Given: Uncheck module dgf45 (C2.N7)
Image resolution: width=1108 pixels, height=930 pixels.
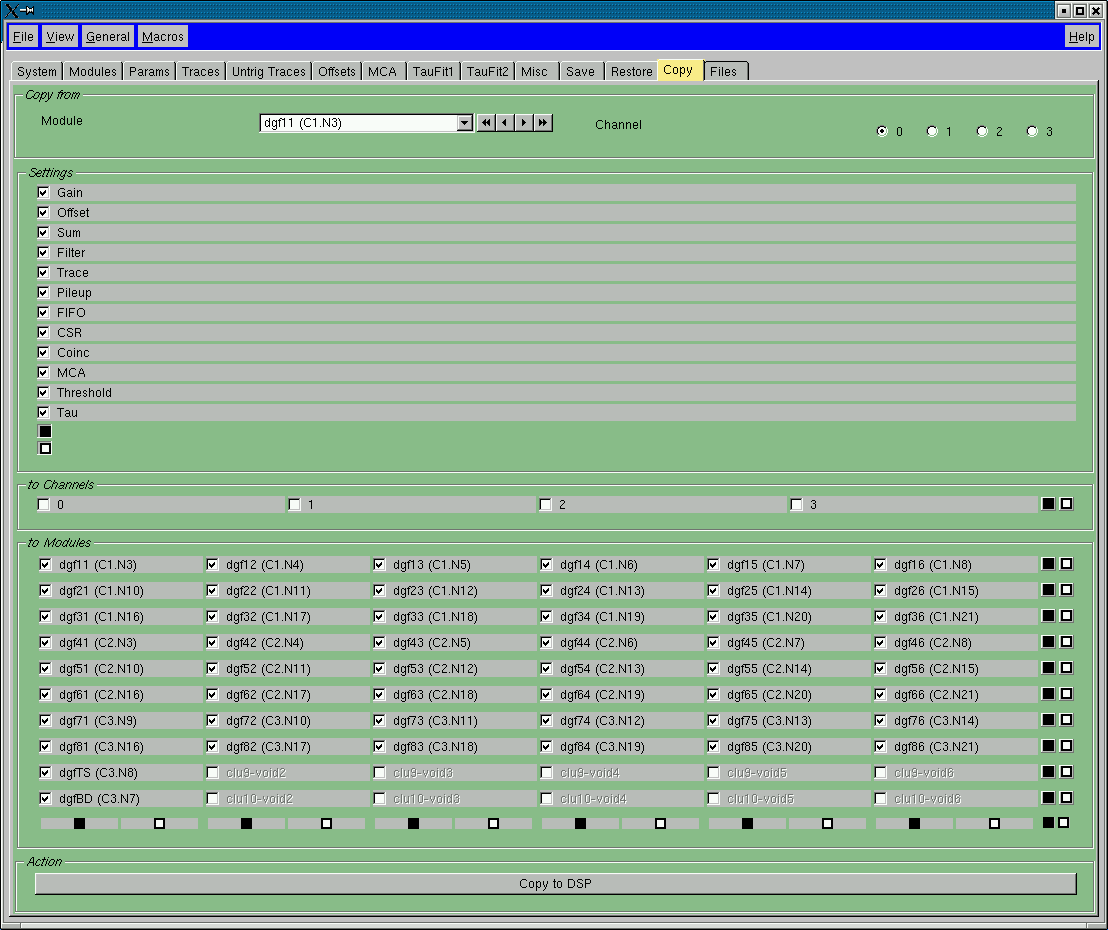Looking at the screenshot, I should pos(714,642).
